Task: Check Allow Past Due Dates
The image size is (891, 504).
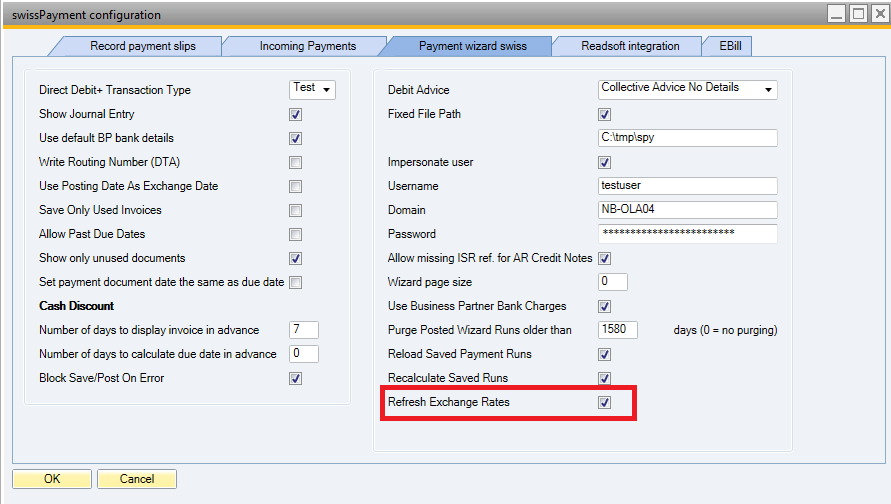Action: 295,234
